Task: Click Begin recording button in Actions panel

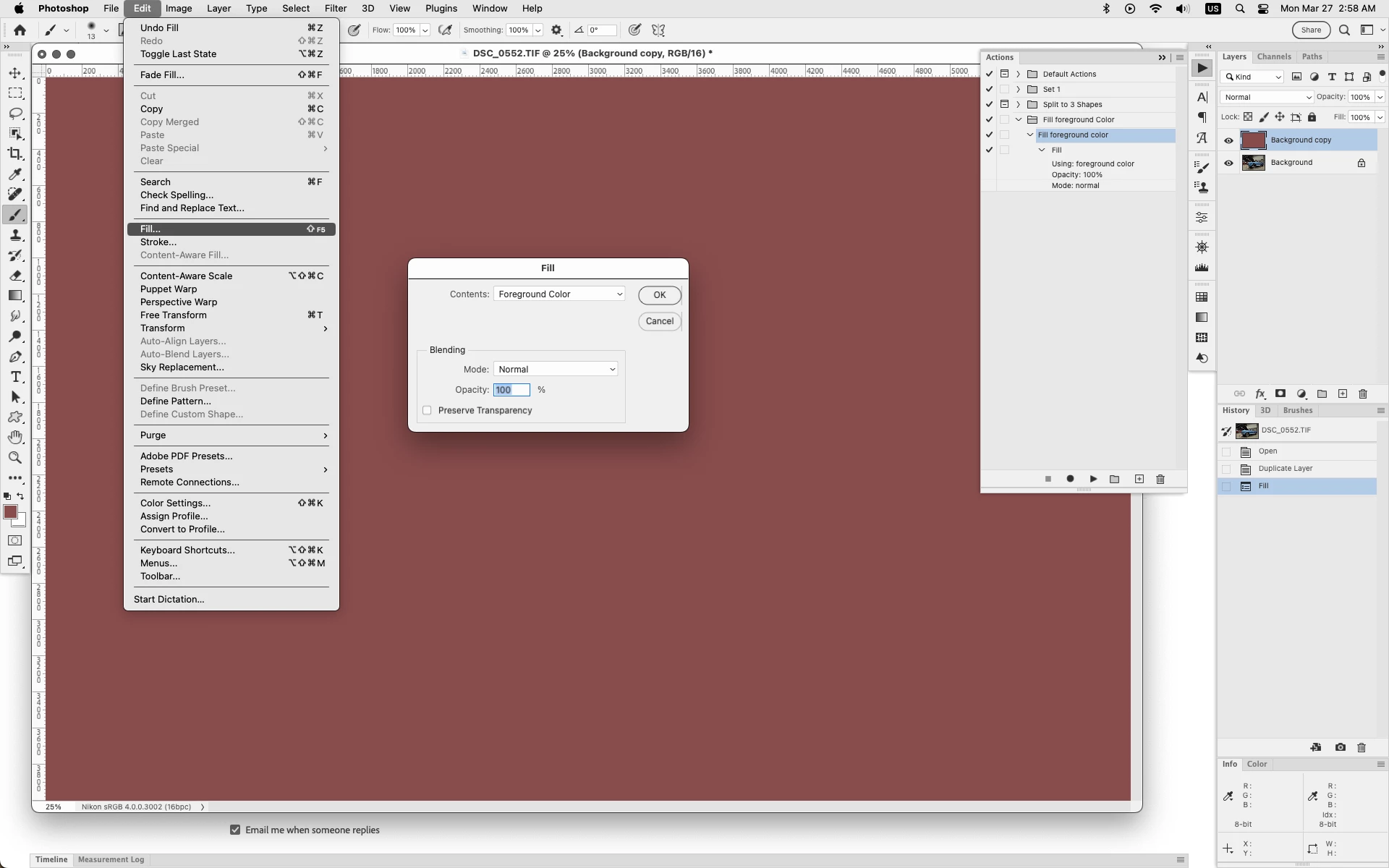Action: coord(1070,479)
